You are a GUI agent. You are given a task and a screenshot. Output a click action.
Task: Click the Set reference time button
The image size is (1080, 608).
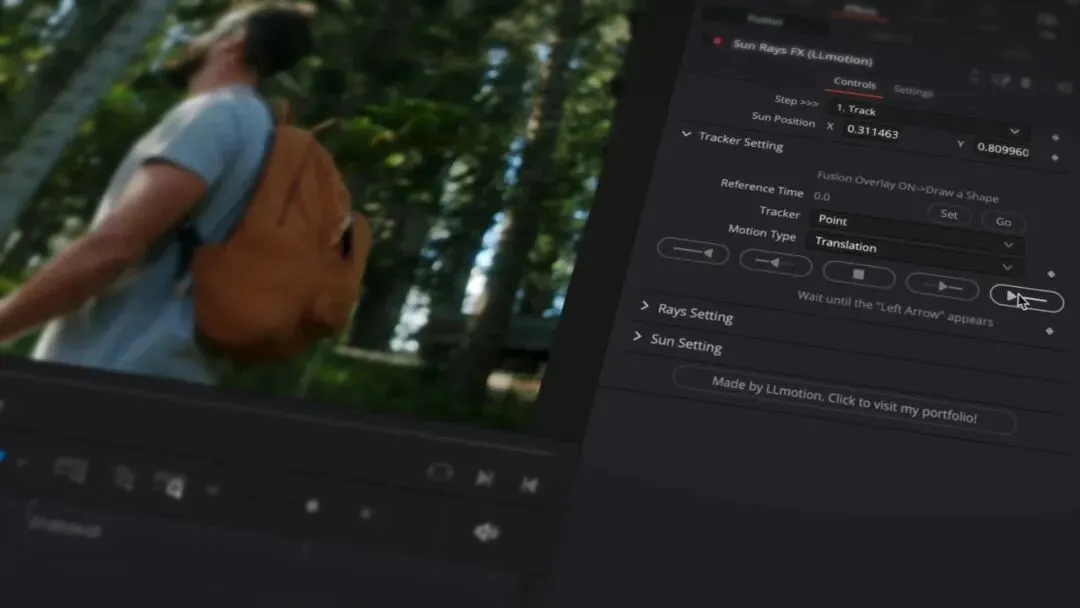[x=948, y=214]
